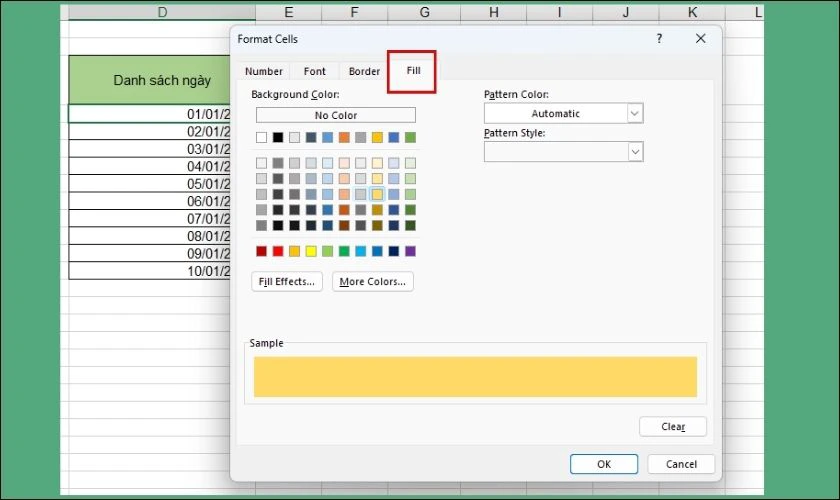Click the Clear button
The image size is (840, 500).
point(673,427)
